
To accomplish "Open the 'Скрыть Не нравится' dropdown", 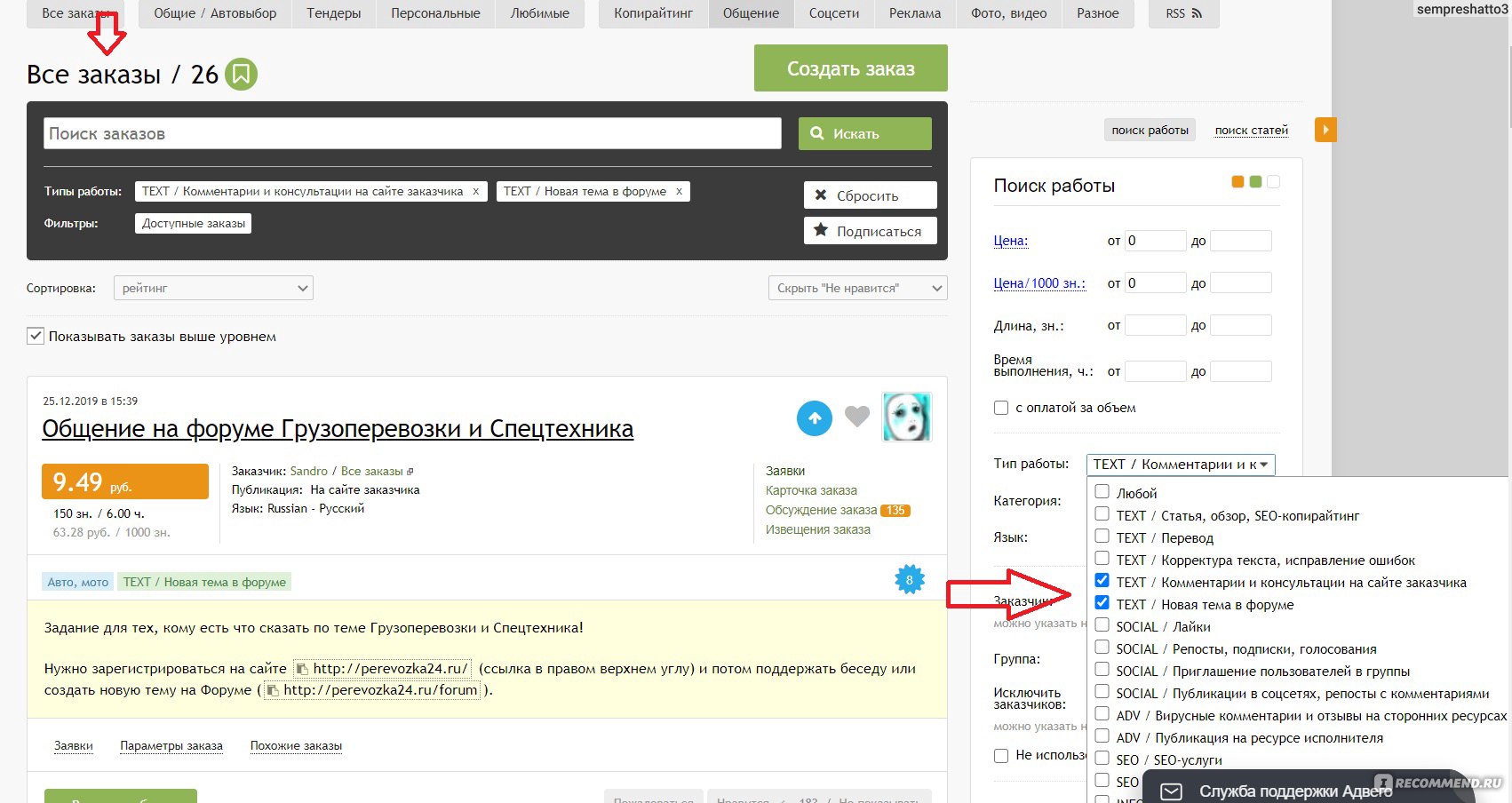I will (857, 288).
